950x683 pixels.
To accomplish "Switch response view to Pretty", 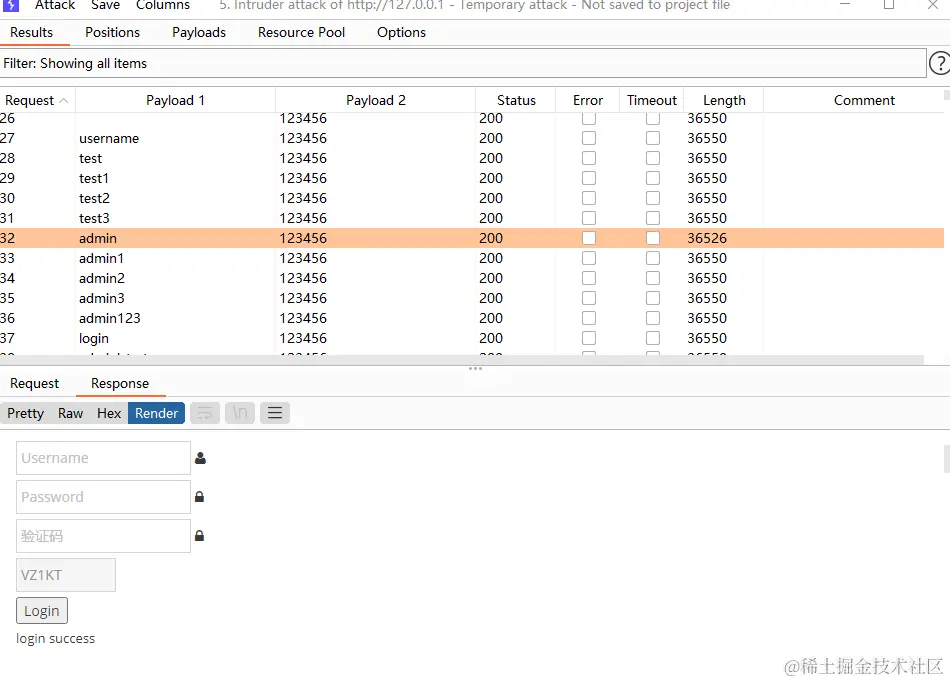I will [25, 413].
